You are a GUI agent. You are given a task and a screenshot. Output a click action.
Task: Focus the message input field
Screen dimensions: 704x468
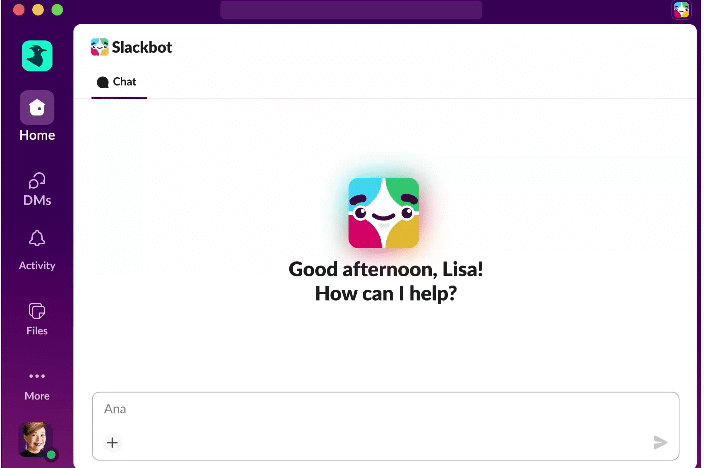pyautogui.click(x=385, y=409)
